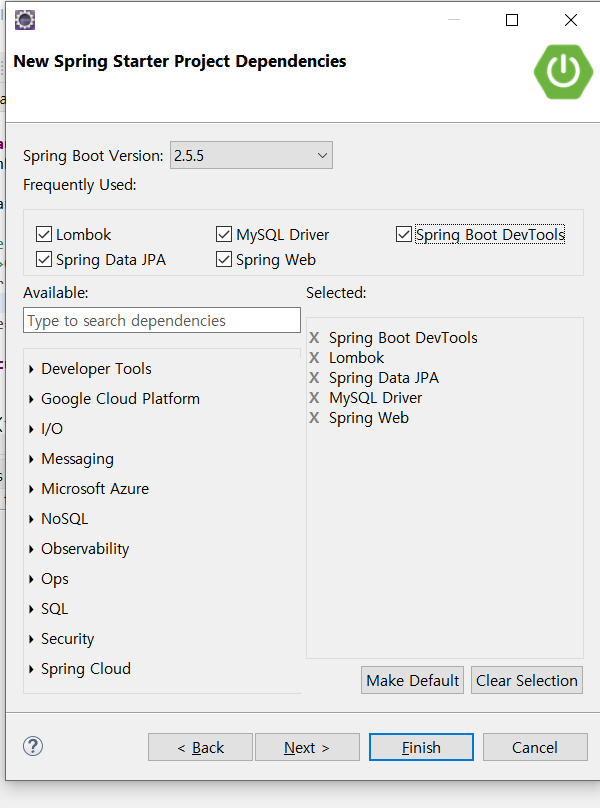Cancel the project wizard
The image size is (600, 808).
point(535,747)
